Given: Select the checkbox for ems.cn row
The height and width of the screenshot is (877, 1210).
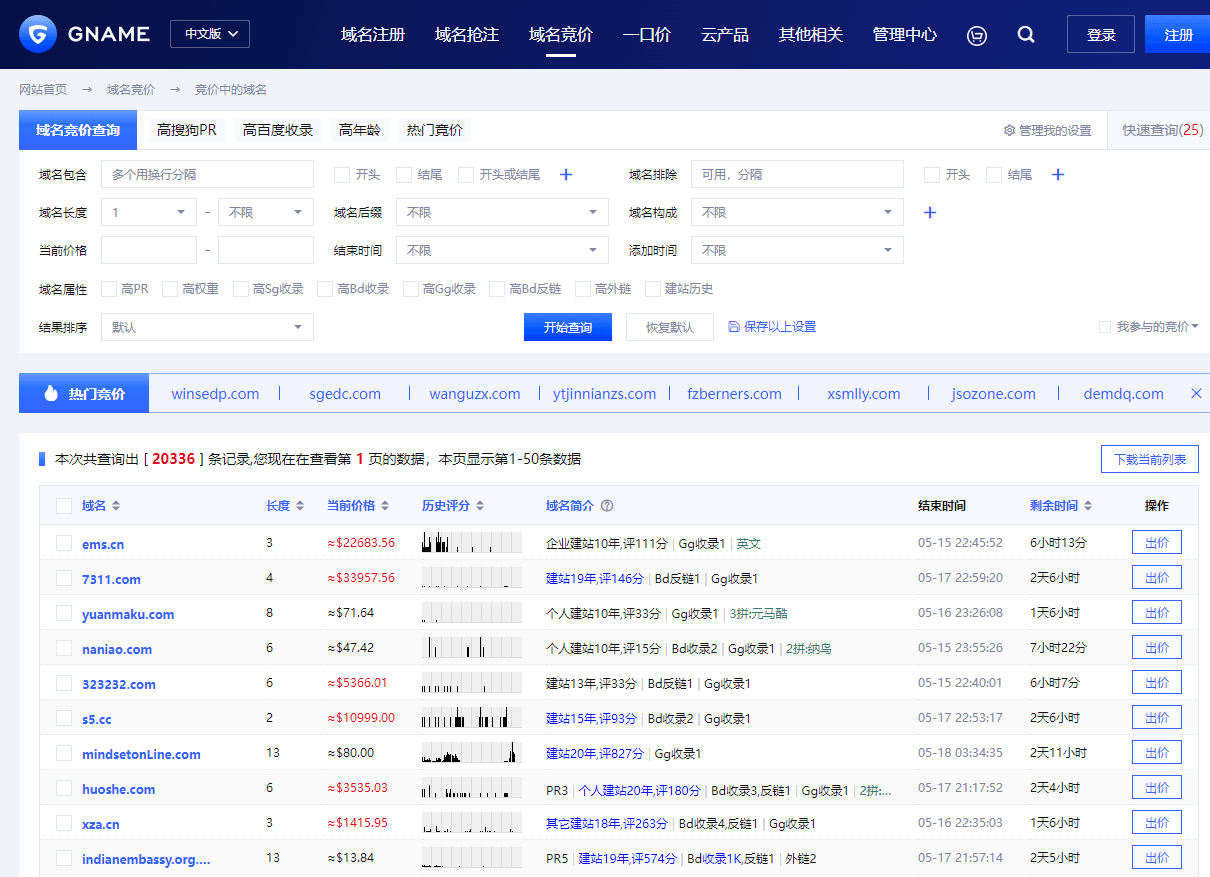Looking at the screenshot, I should [64, 543].
